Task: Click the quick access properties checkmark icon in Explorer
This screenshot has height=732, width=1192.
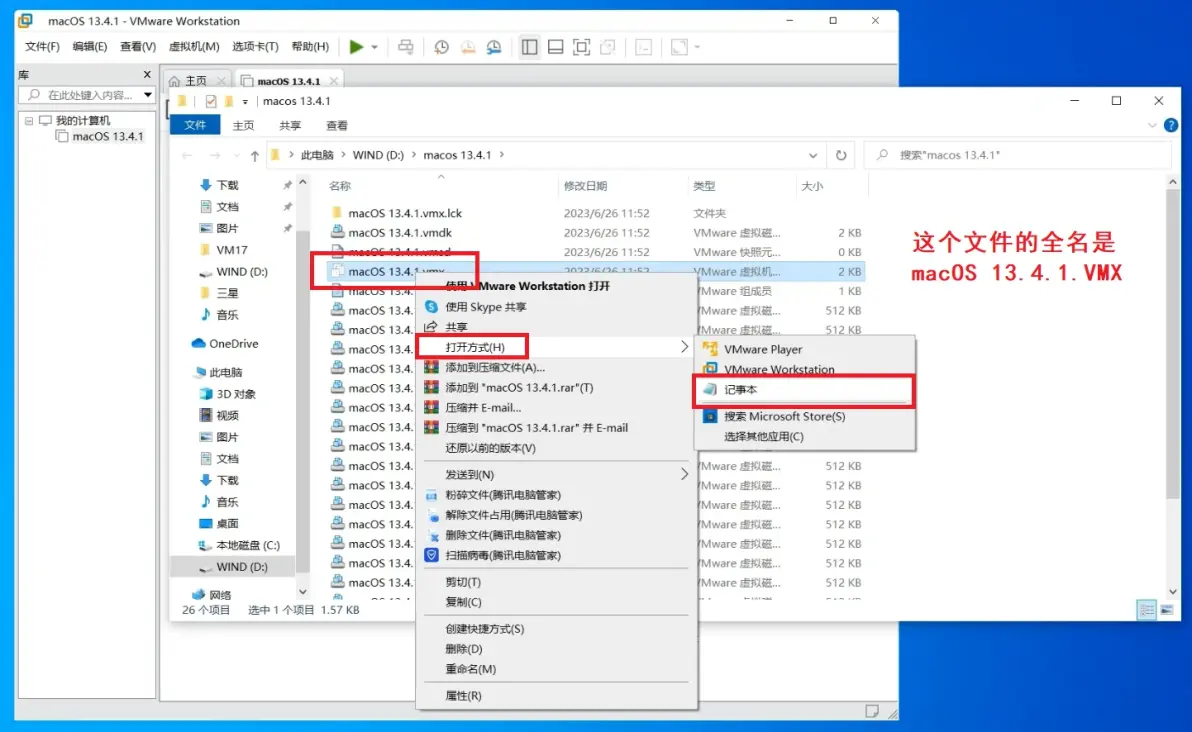Action: [x=211, y=101]
